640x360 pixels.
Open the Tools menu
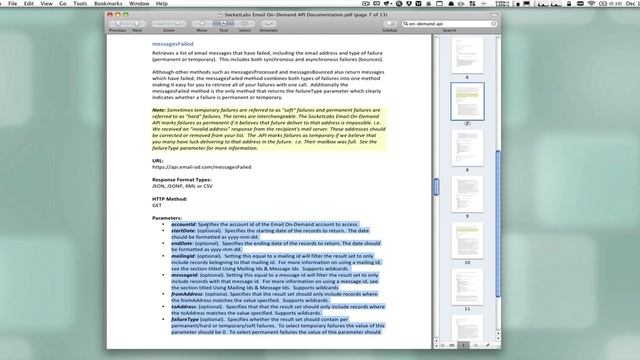click(80, 3)
